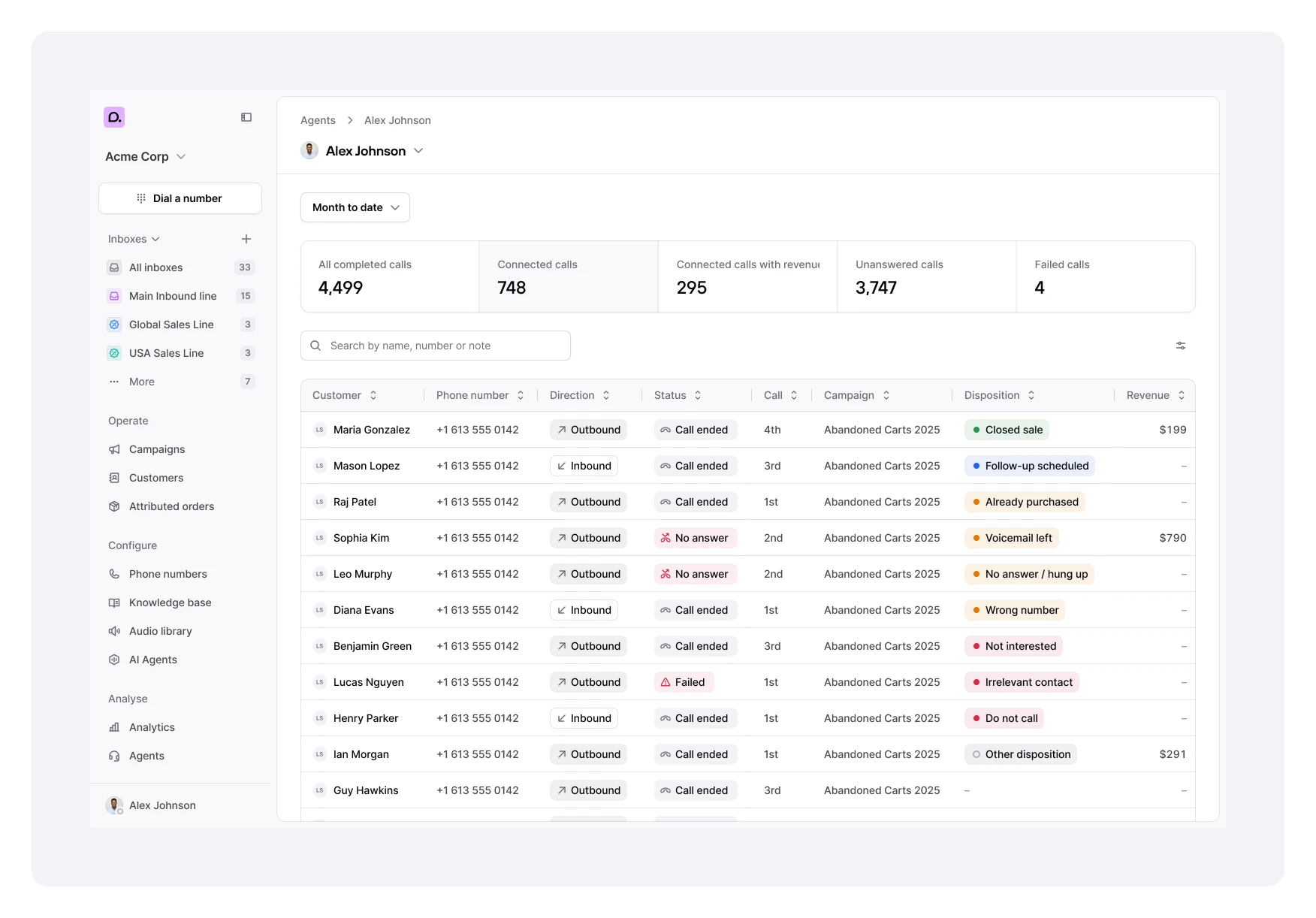
Task: Open Acme Corp workspace dropdown
Action: [x=146, y=156]
